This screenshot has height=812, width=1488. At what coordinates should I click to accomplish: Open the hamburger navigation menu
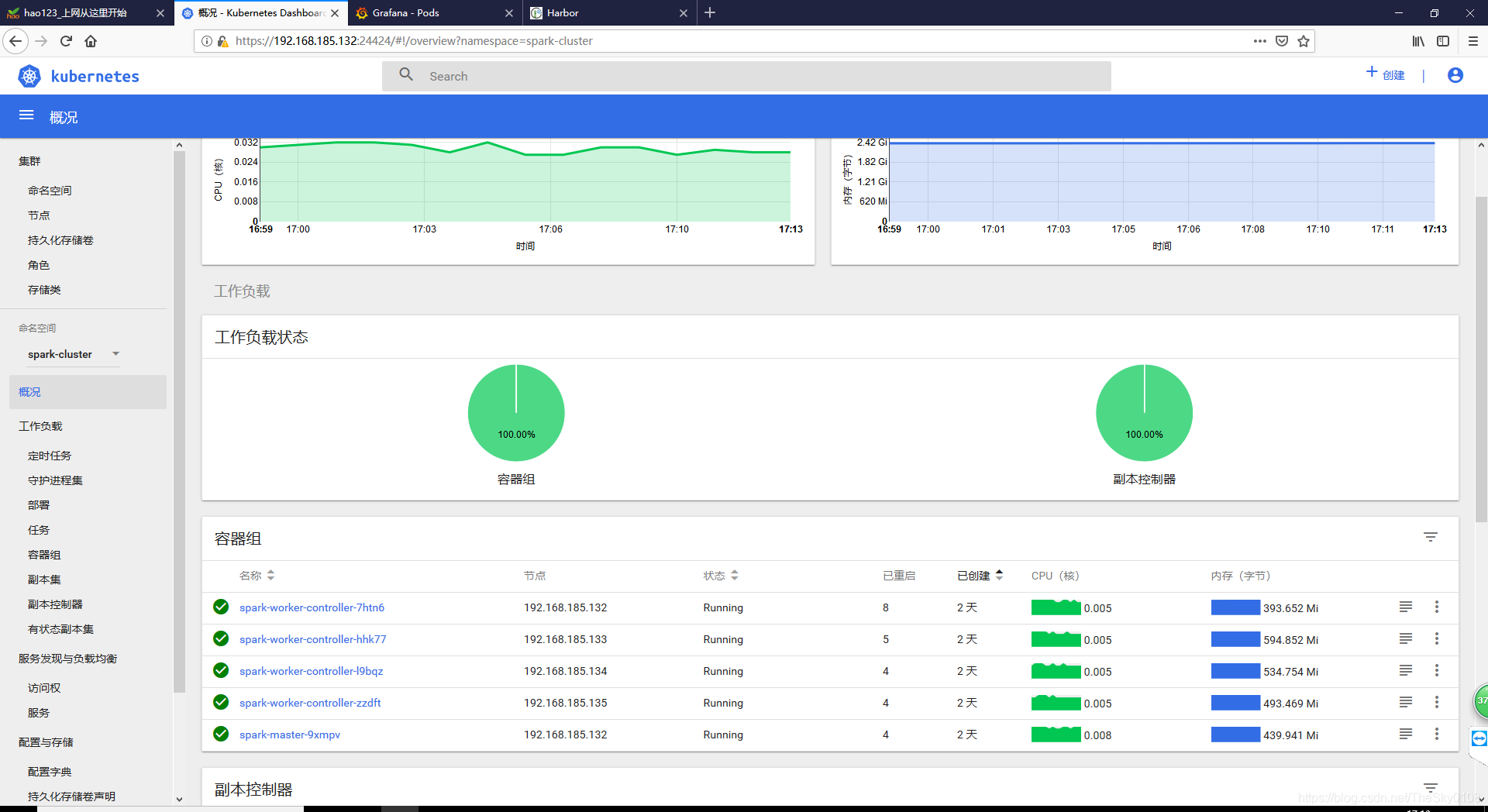pos(26,115)
